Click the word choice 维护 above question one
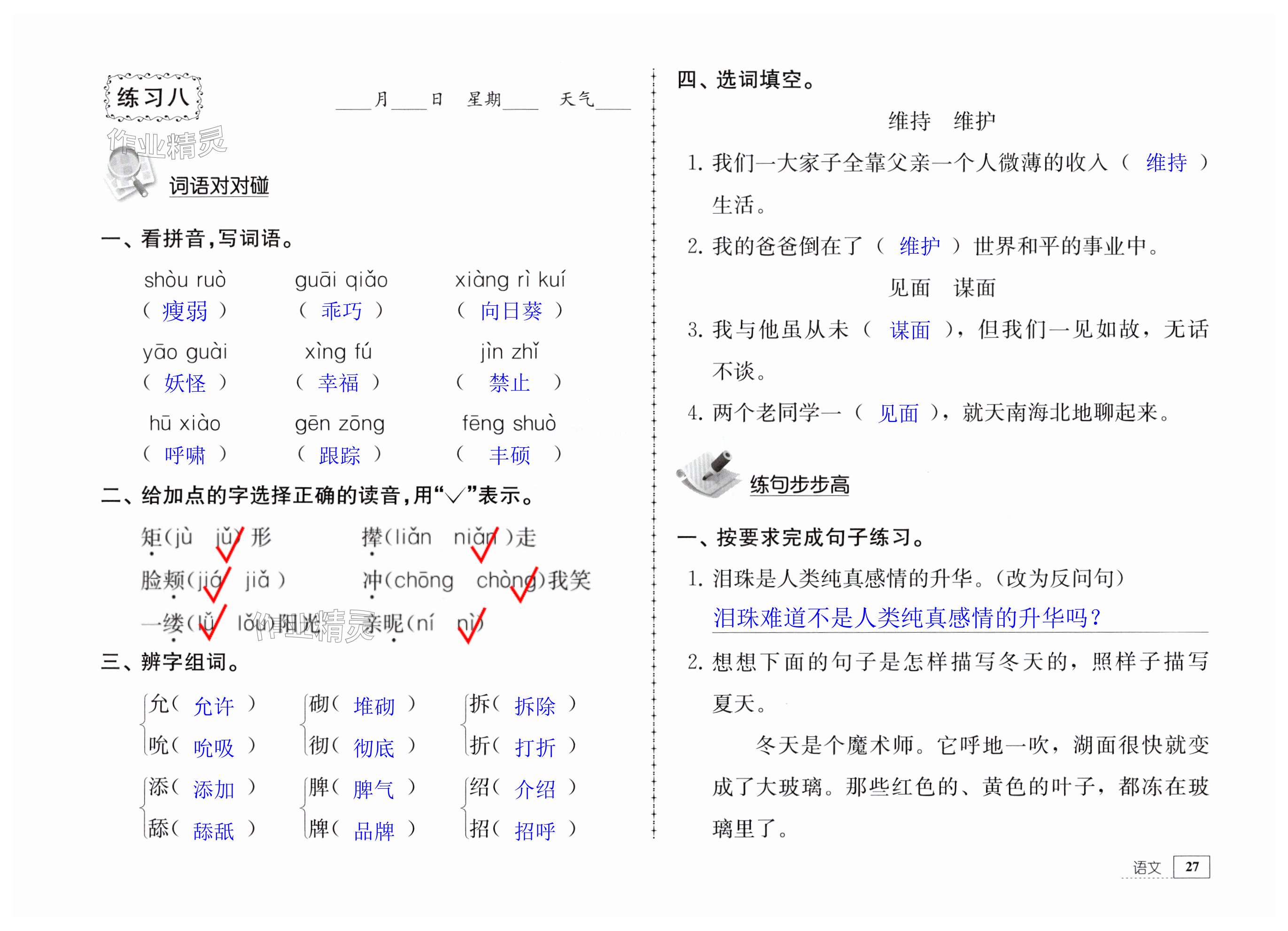The image size is (1288, 931). [974, 121]
